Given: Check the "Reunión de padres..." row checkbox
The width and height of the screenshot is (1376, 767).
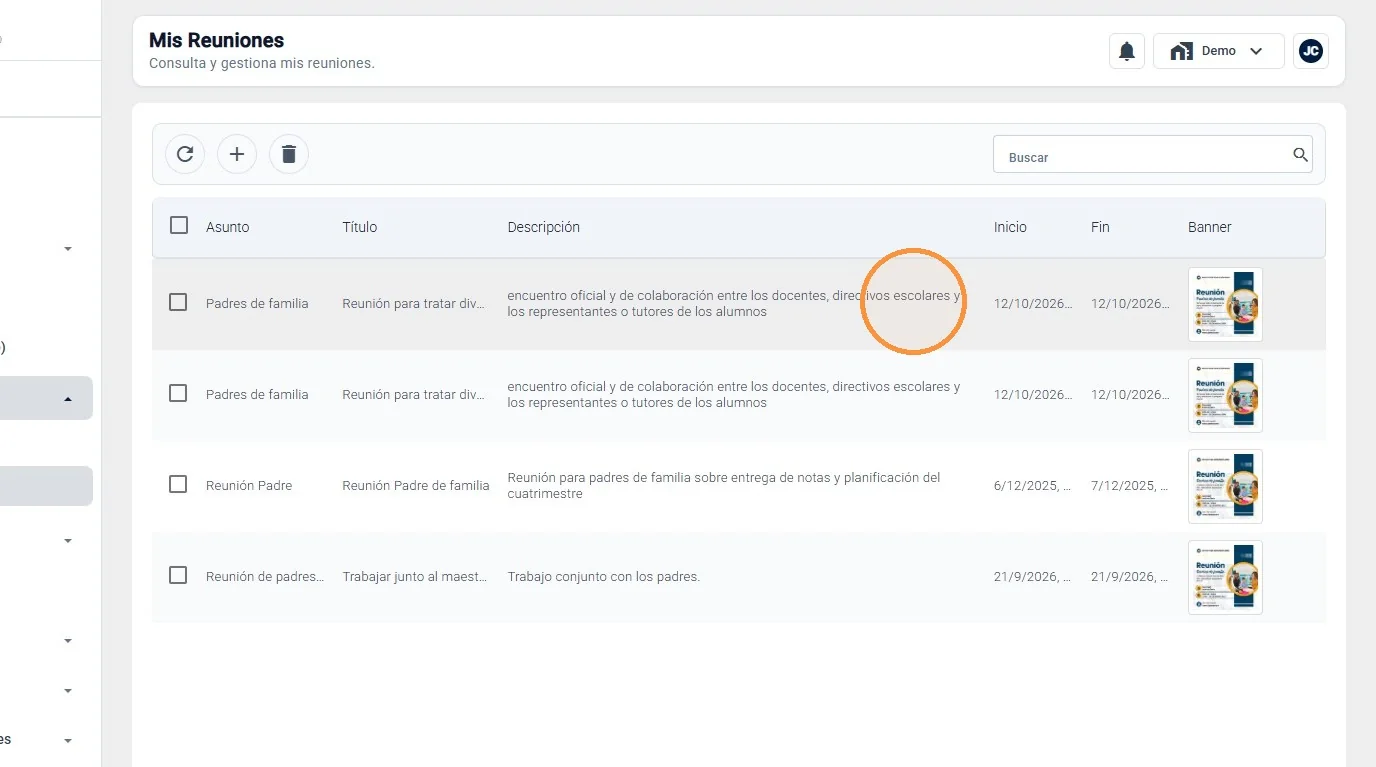Looking at the screenshot, I should (178, 575).
